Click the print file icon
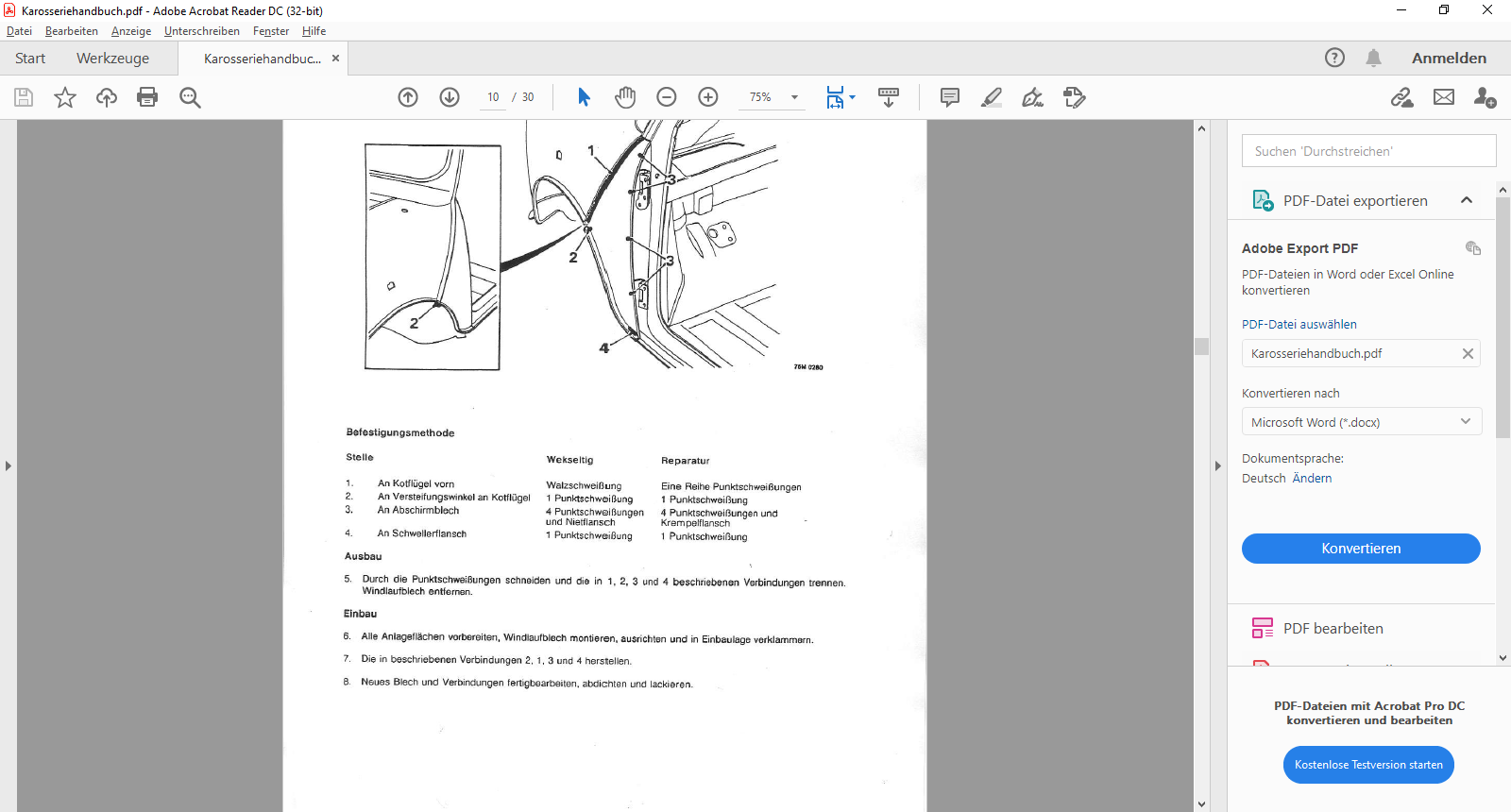 point(147,97)
